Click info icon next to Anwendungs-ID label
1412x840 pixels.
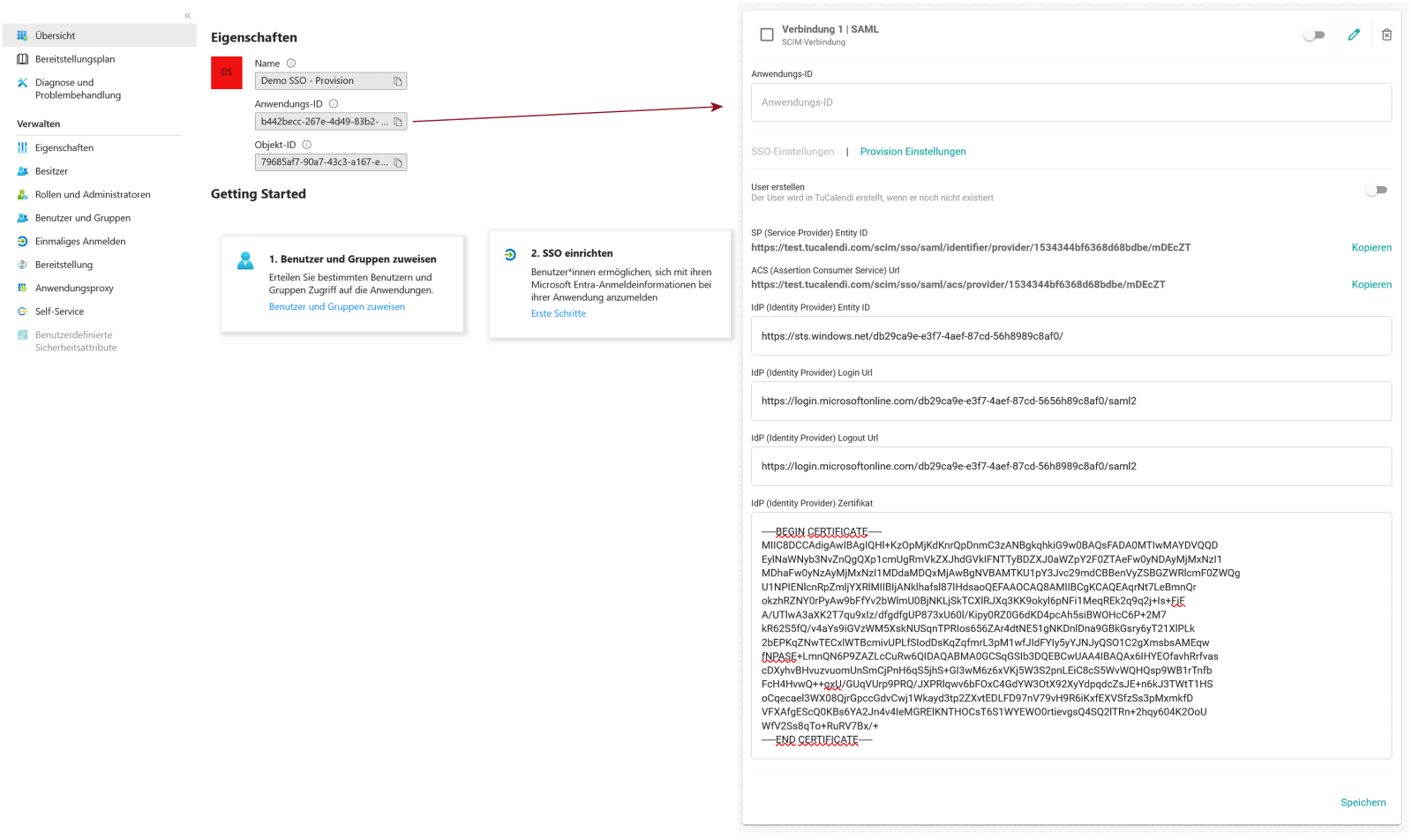[334, 104]
